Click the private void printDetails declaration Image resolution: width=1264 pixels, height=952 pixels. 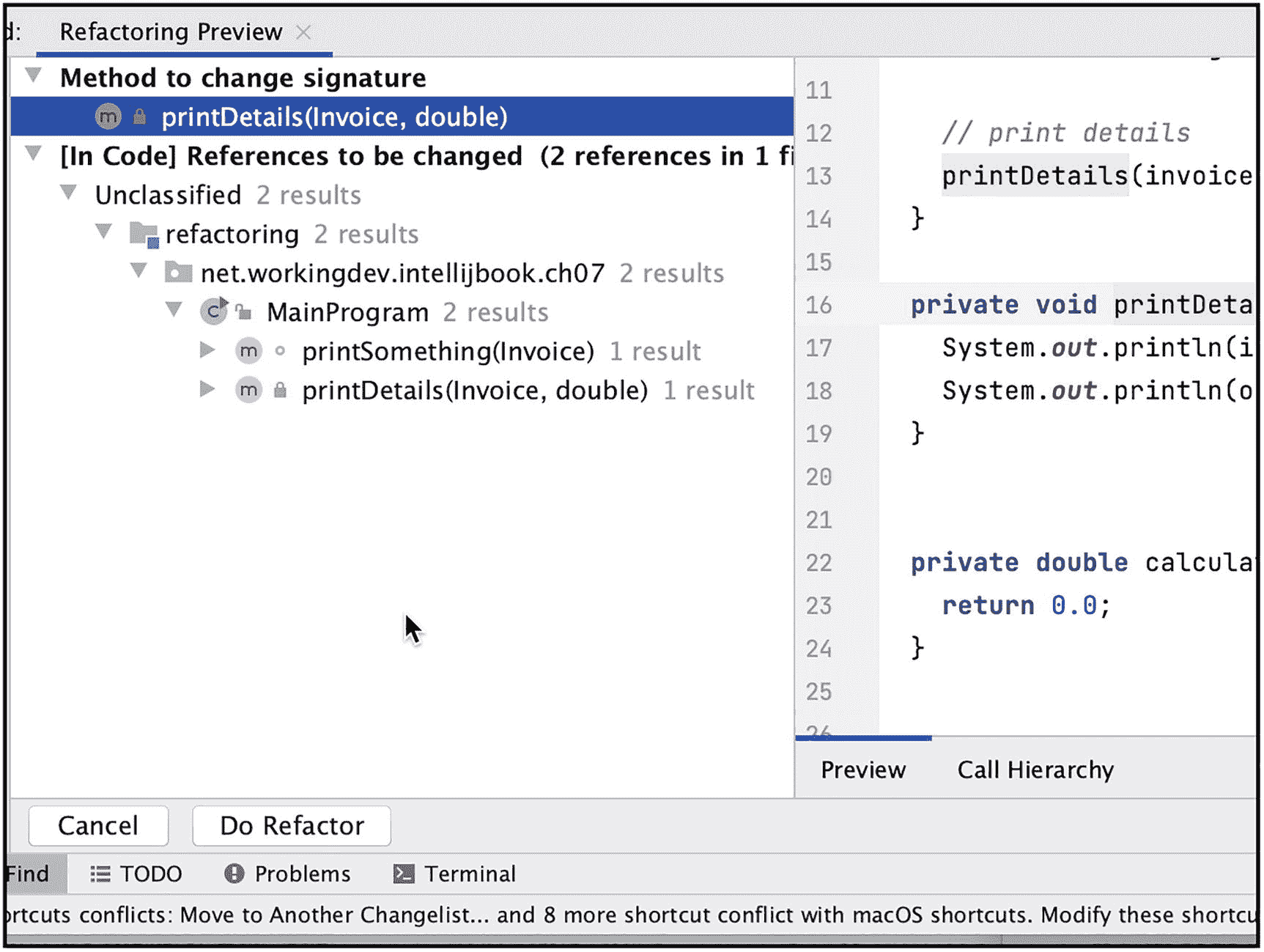[1082, 305]
